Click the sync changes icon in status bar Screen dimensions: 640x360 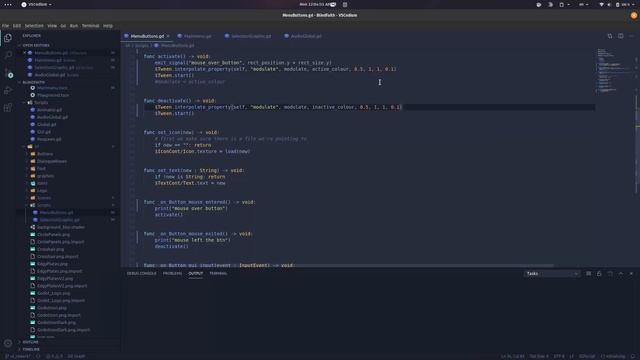pos(38,356)
